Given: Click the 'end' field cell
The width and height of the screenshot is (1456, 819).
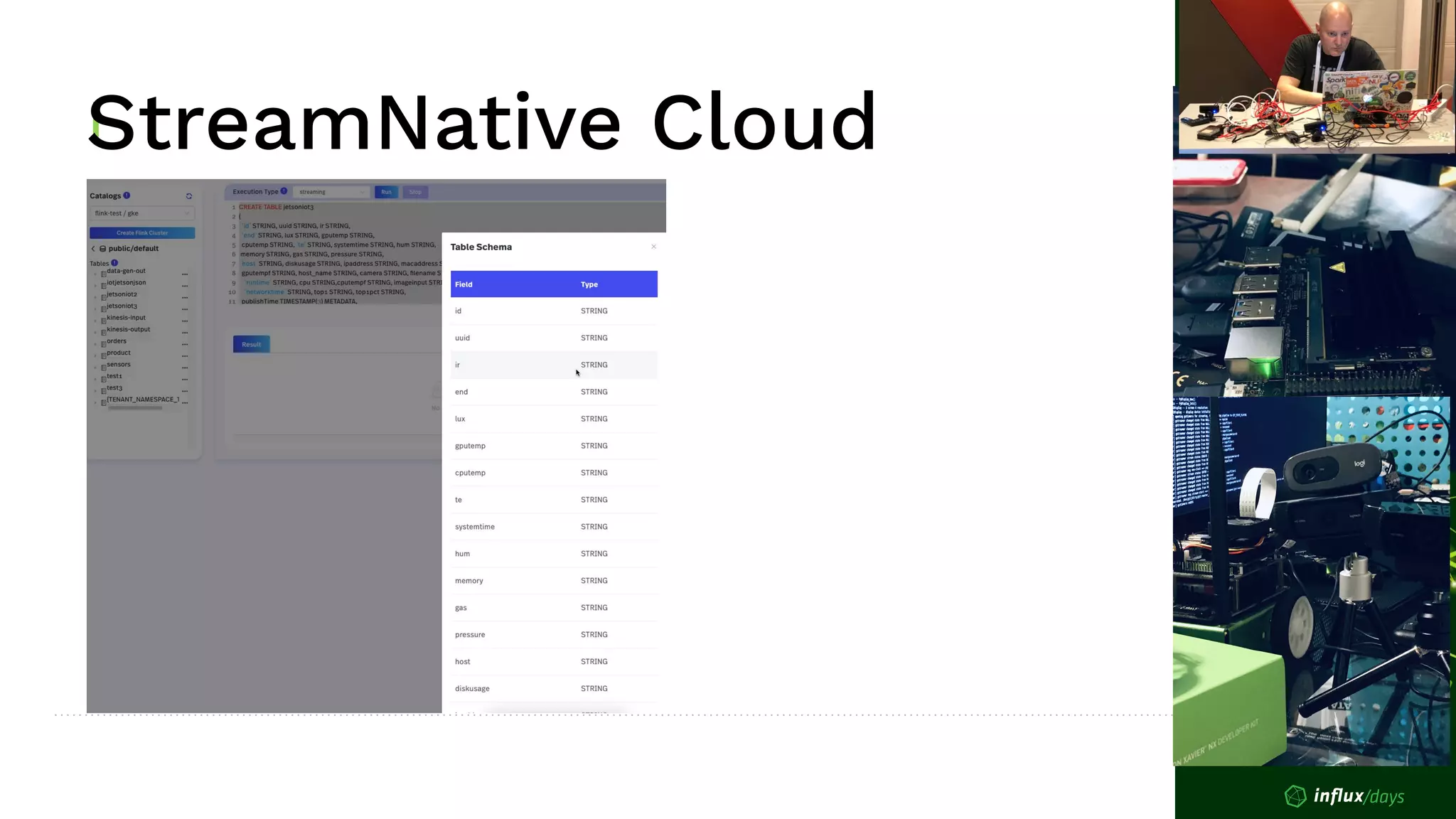Looking at the screenshot, I should pyautogui.click(x=461, y=392).
